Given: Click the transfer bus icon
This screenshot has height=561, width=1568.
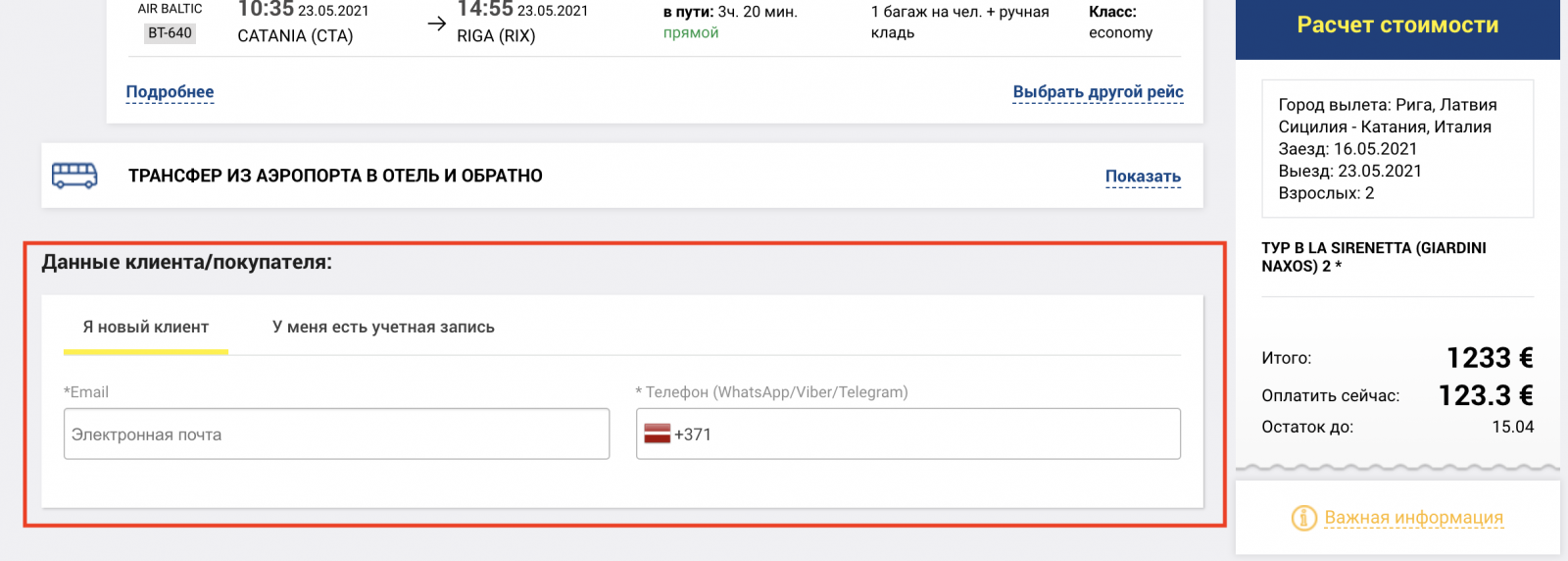Looking at the screenshot, I should click(74, 176).
